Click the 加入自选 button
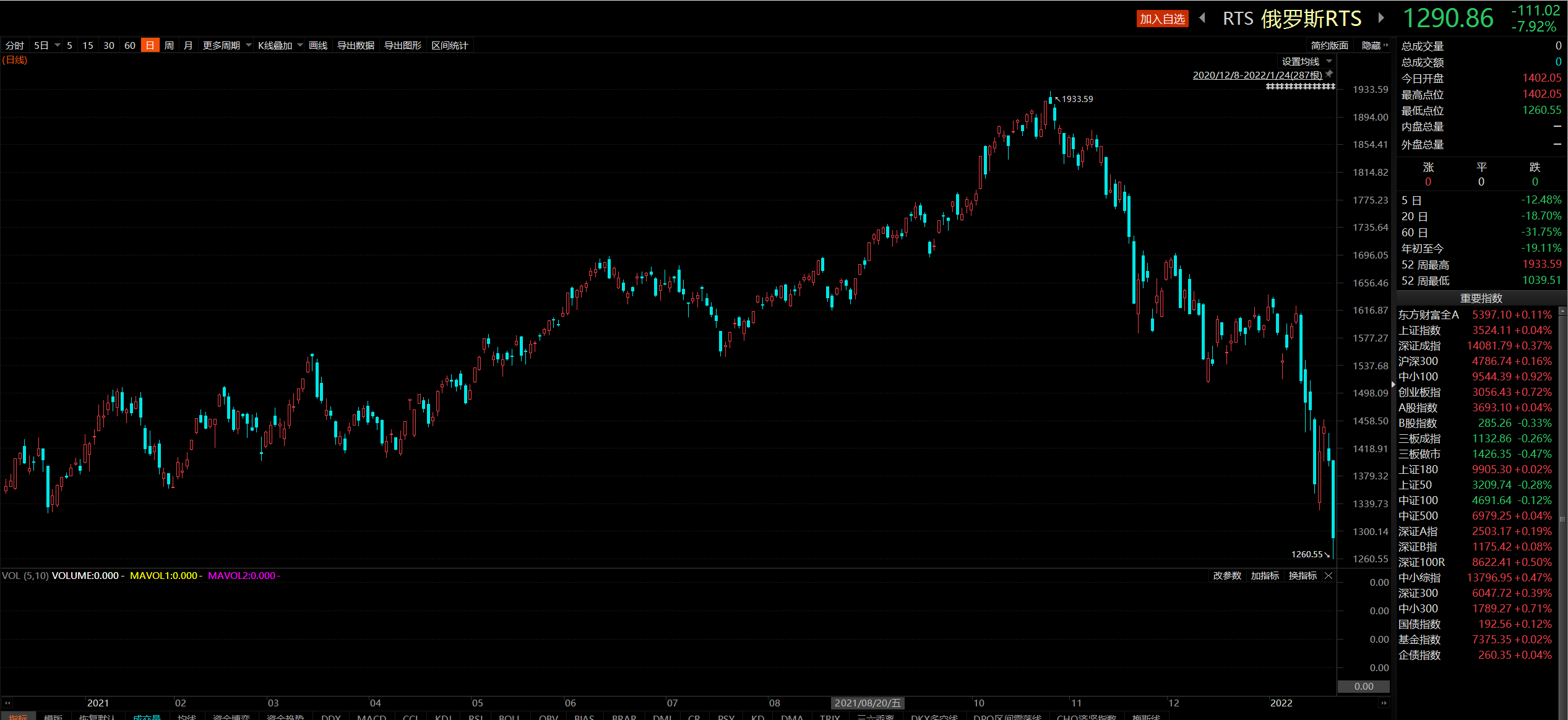This screenshot has width=1568, height=720. (x=1162, y=19)
